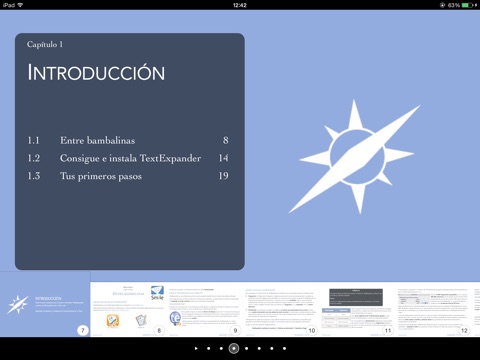480x360 pixels.
Task: Tap the Capítulo 1 label
Action: [45, 44]
